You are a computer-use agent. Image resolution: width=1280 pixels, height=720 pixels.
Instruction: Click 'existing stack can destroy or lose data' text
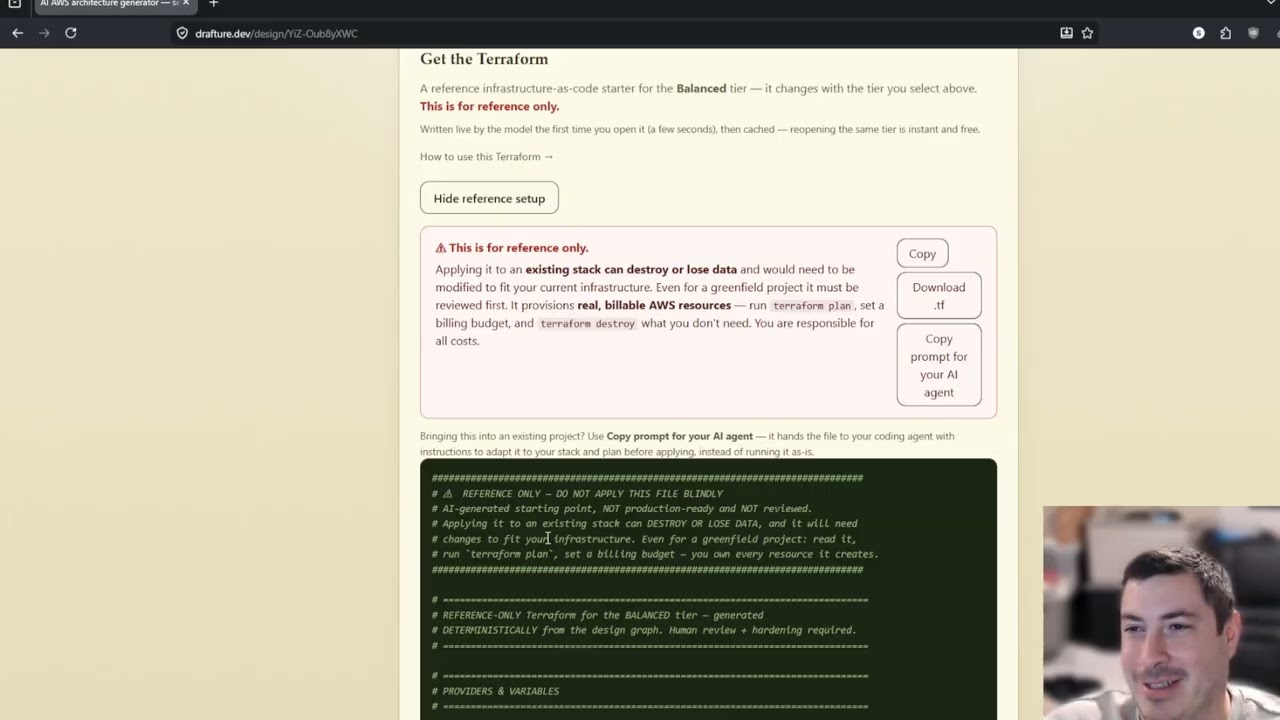click(x=631, y=269)
